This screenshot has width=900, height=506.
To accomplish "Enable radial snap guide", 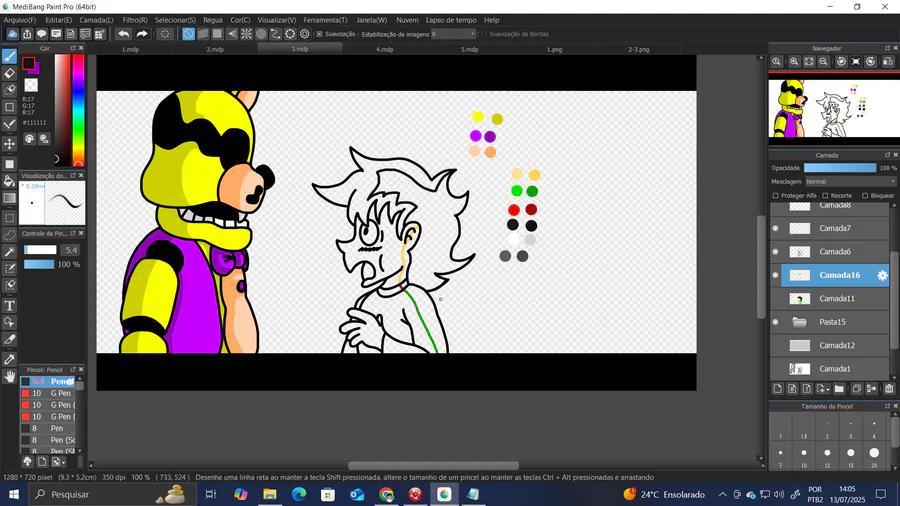I will click(x=246, y=34).
